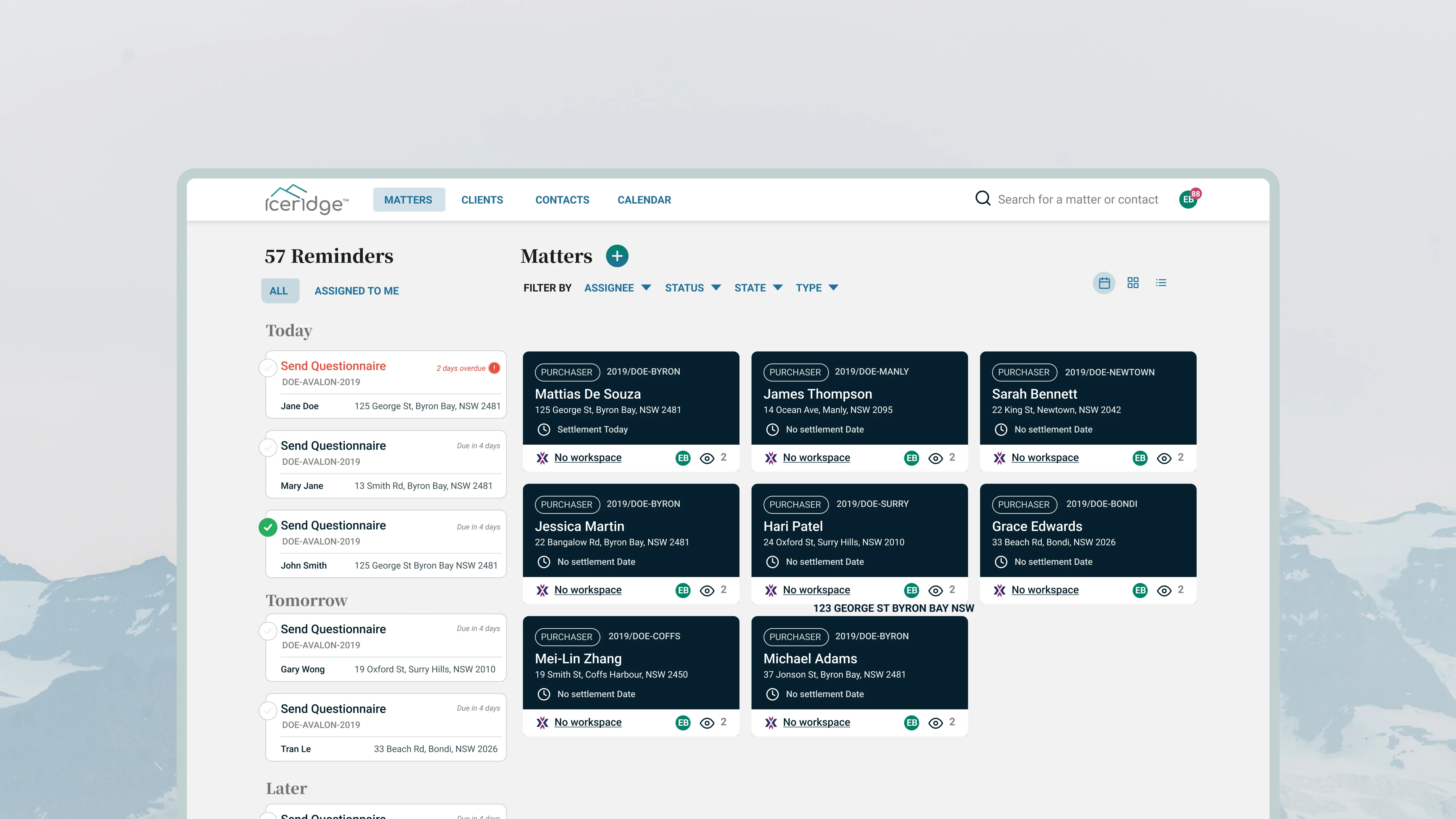
Task: Click workspace icon on James Thompson card
Action: click(x=771, y=458)
